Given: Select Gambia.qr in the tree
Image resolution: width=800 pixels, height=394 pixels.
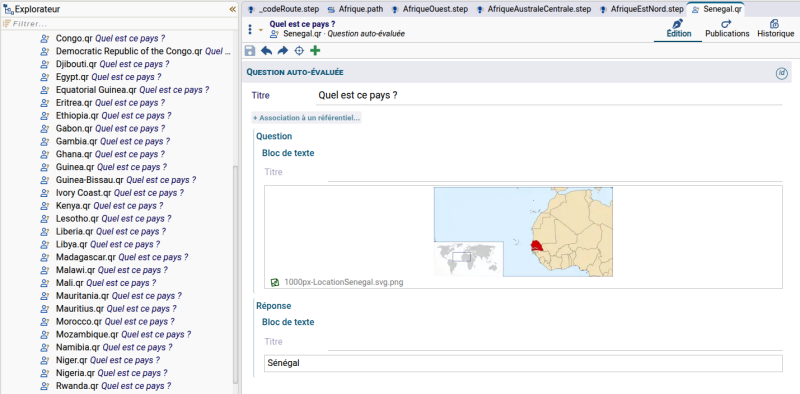Looking at the screenshot, I should coord(105,141).
